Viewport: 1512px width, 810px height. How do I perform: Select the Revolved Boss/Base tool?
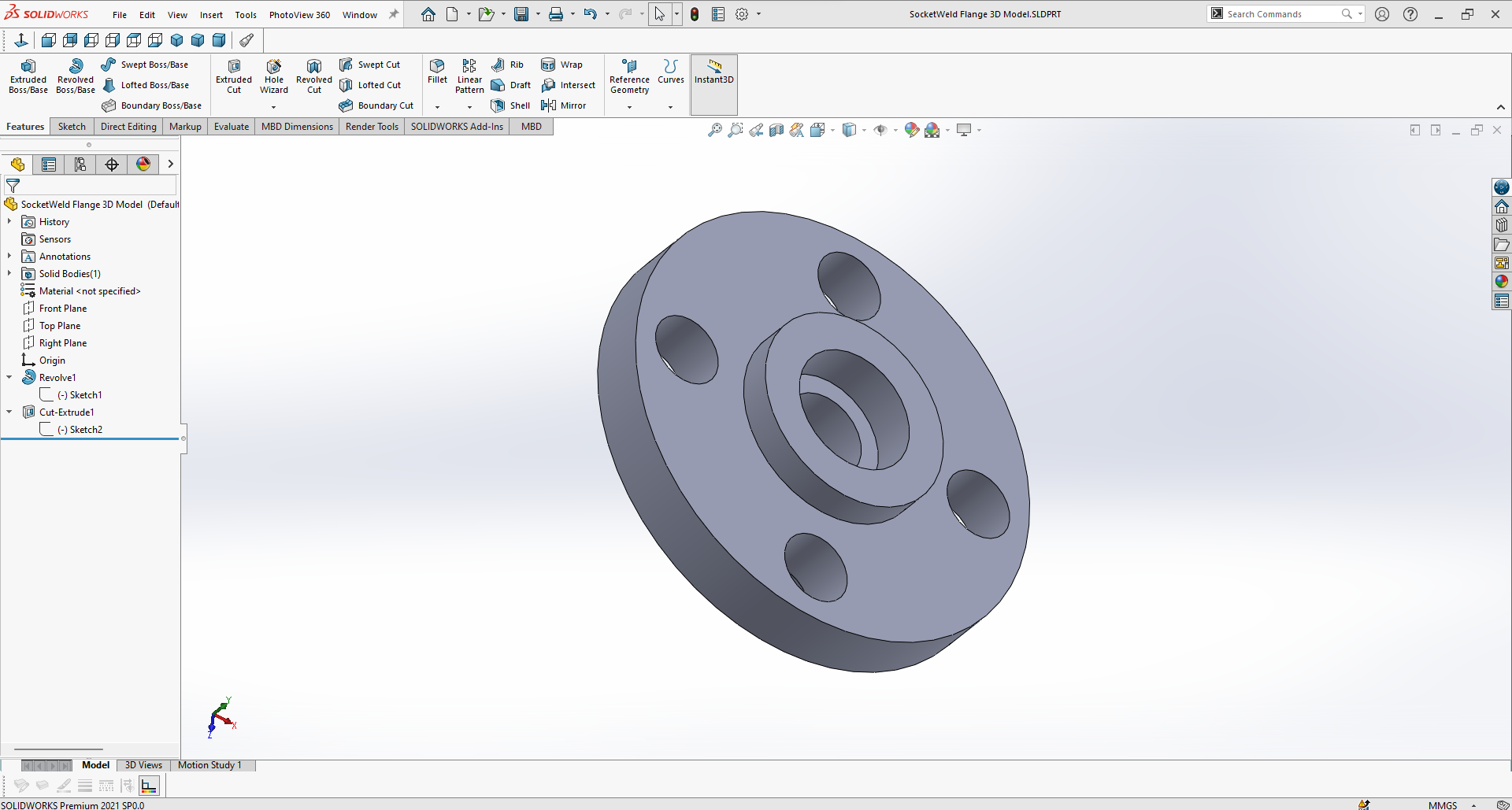click(76, 76)
